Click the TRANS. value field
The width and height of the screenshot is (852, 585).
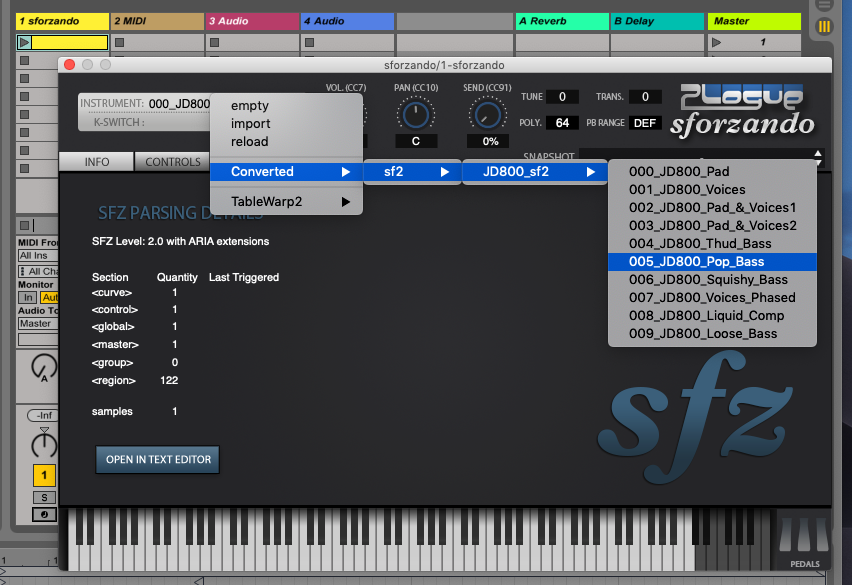coord(645,97)
